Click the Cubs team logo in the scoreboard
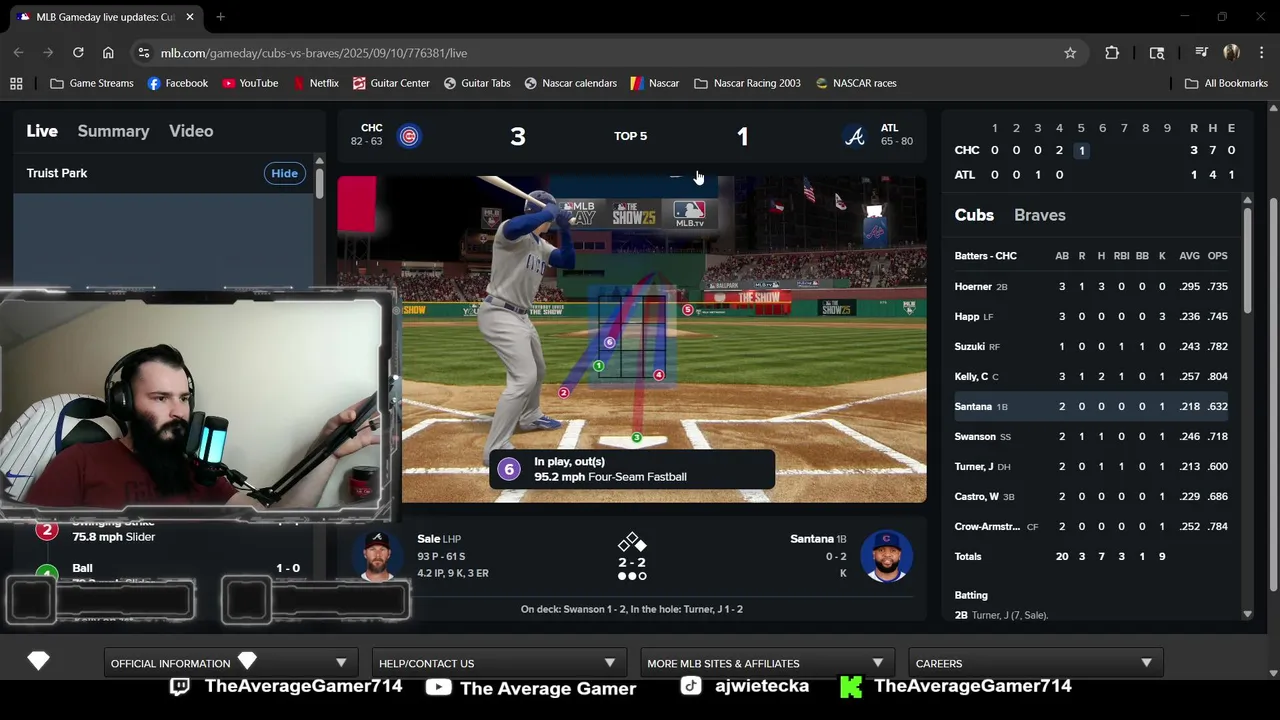This screenshot has height=720, width=1280. (x=408, y=136)
